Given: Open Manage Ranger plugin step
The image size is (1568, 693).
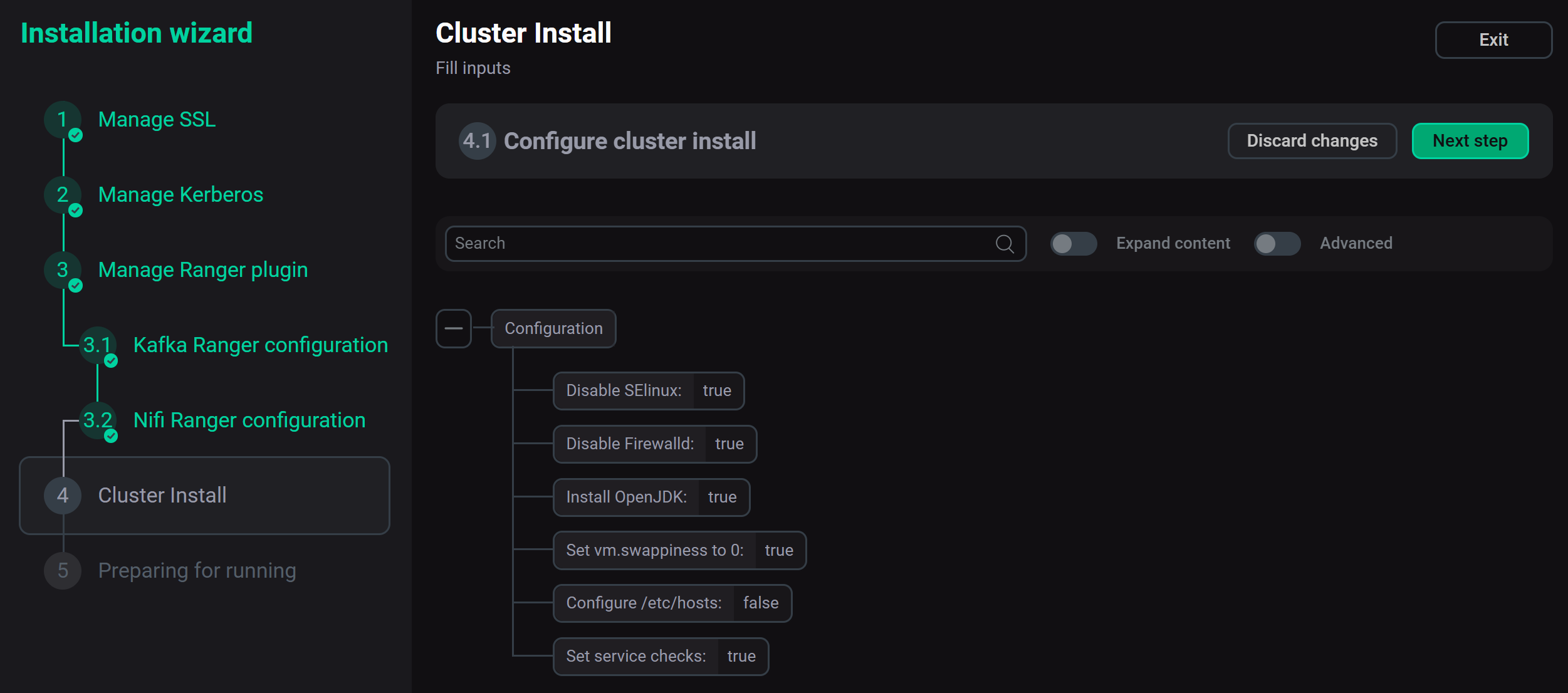Looking at the screenshot, I should click(203, 270).
